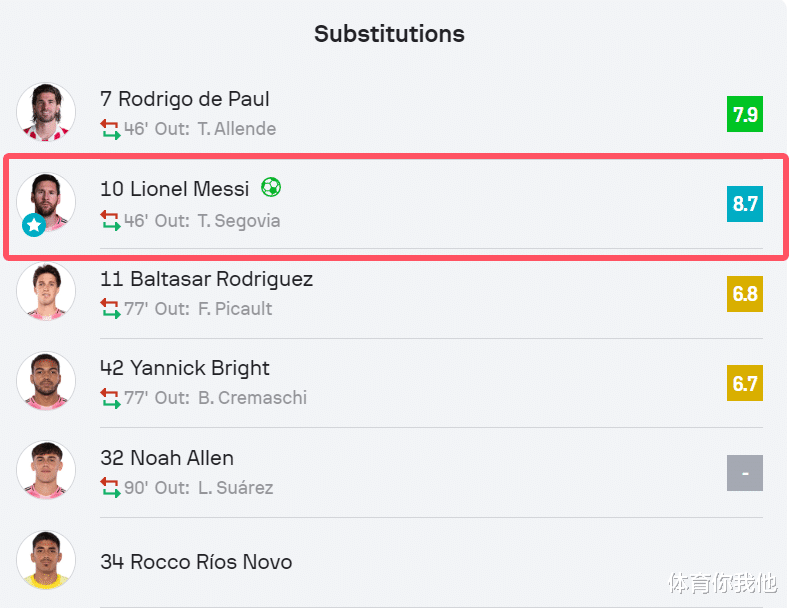Click the gray dash rating for Noah Allen

745,473
